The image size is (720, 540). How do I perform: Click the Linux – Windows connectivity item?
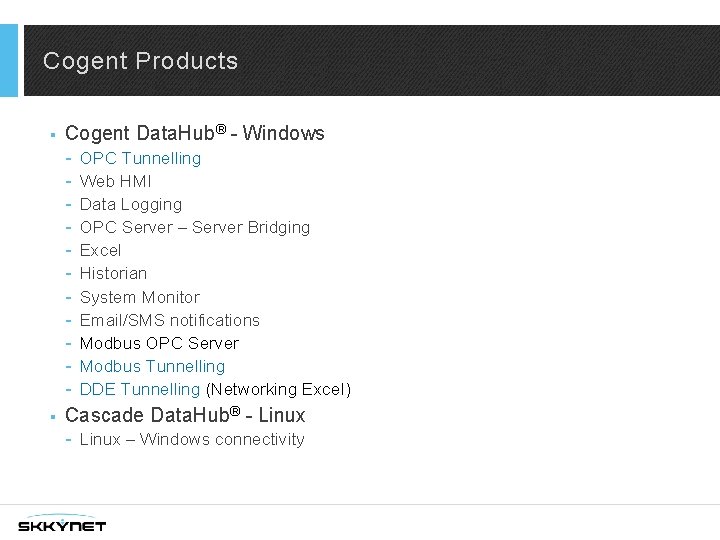point(192,439)
